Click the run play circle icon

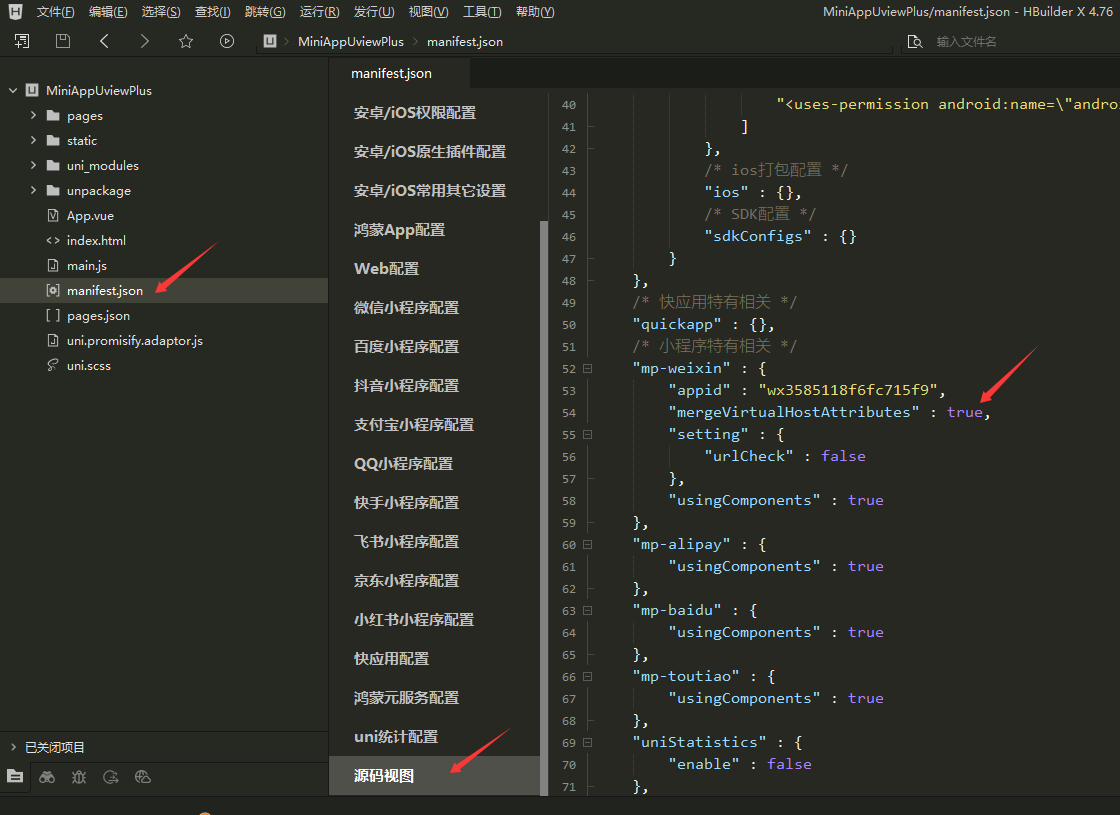coord(226,41)
